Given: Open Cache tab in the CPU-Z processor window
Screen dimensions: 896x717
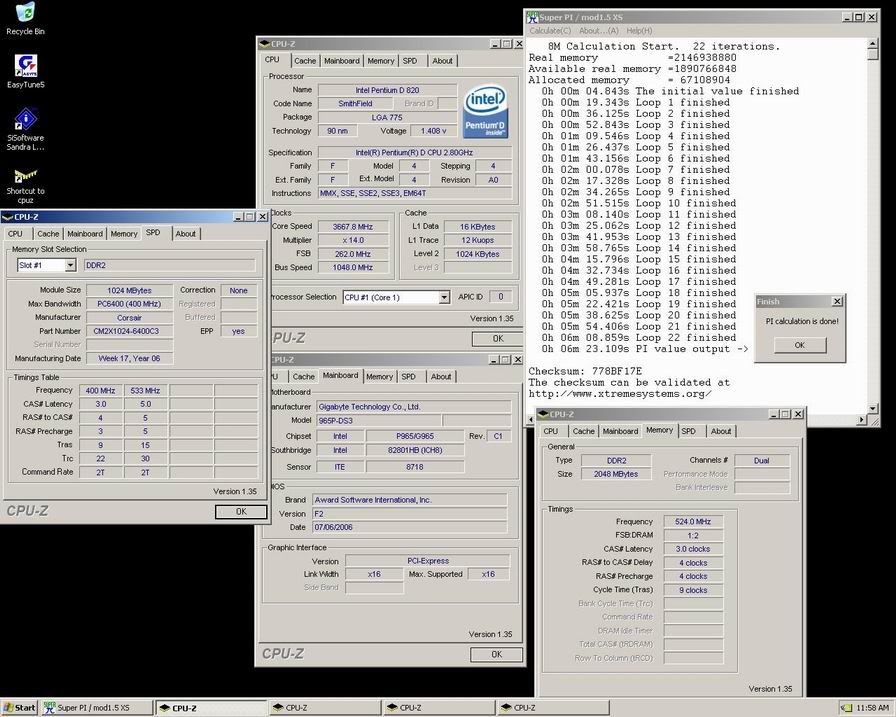Looking at the screenshot, I should (305, 61).
